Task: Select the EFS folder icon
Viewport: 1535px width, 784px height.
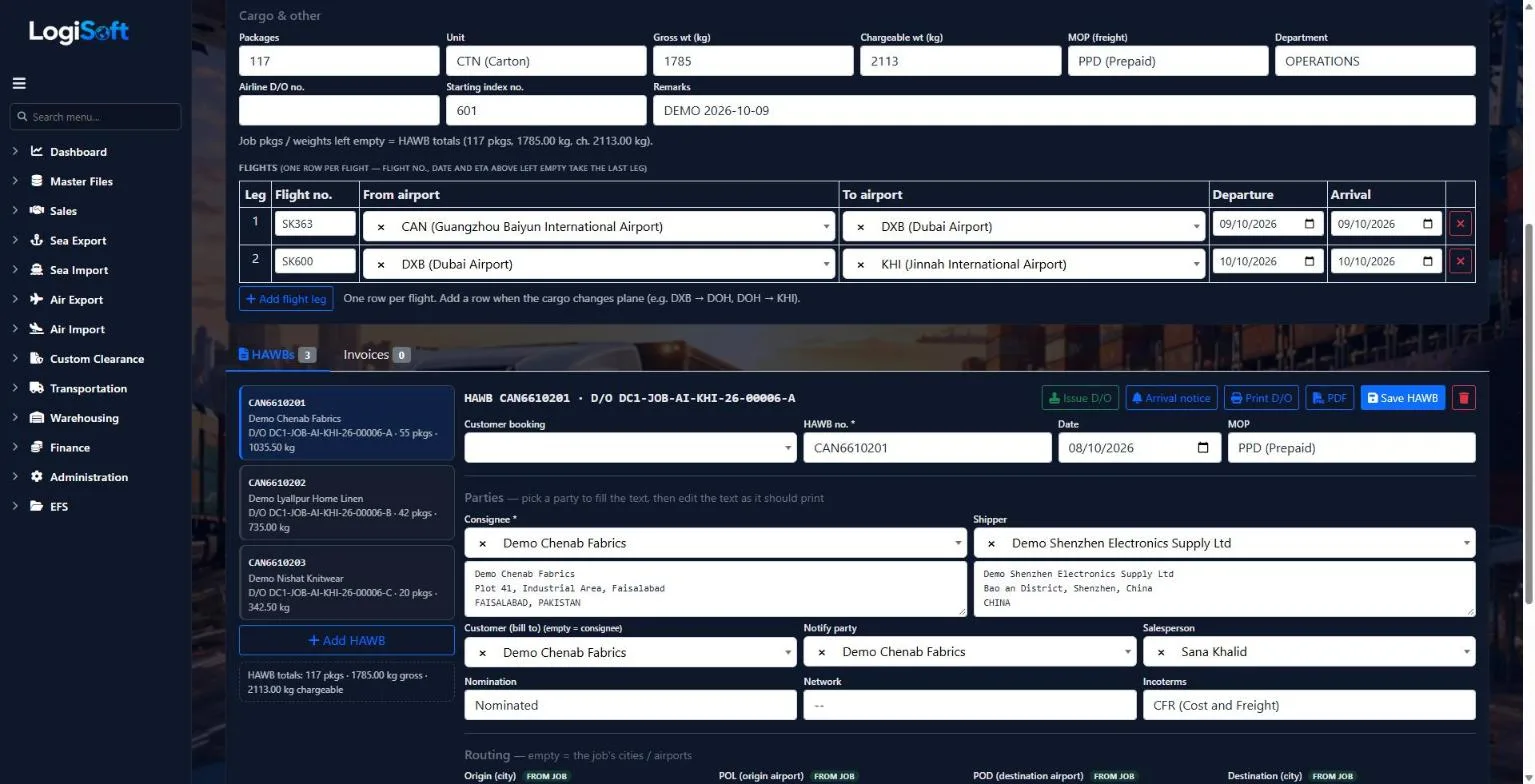Action: pos(37,506)
